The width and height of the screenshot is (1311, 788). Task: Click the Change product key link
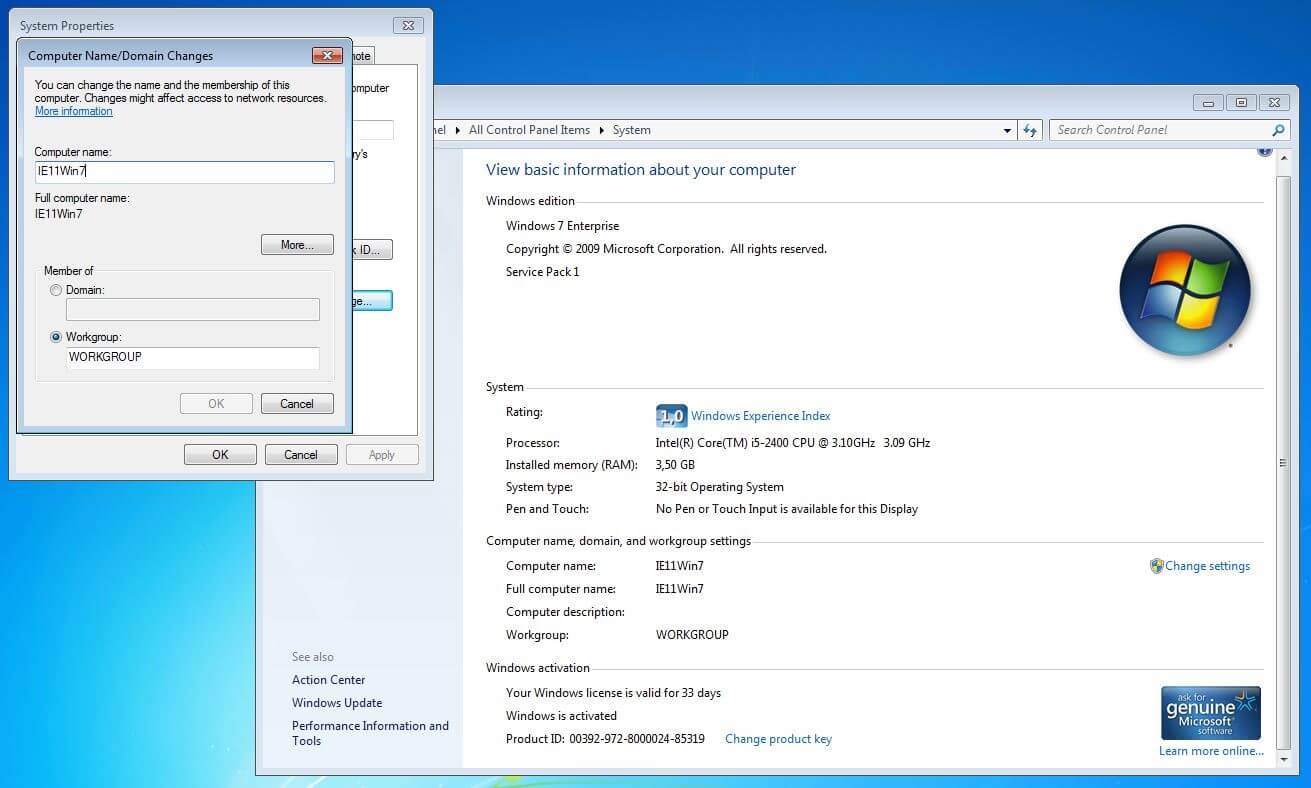point(778,738)
